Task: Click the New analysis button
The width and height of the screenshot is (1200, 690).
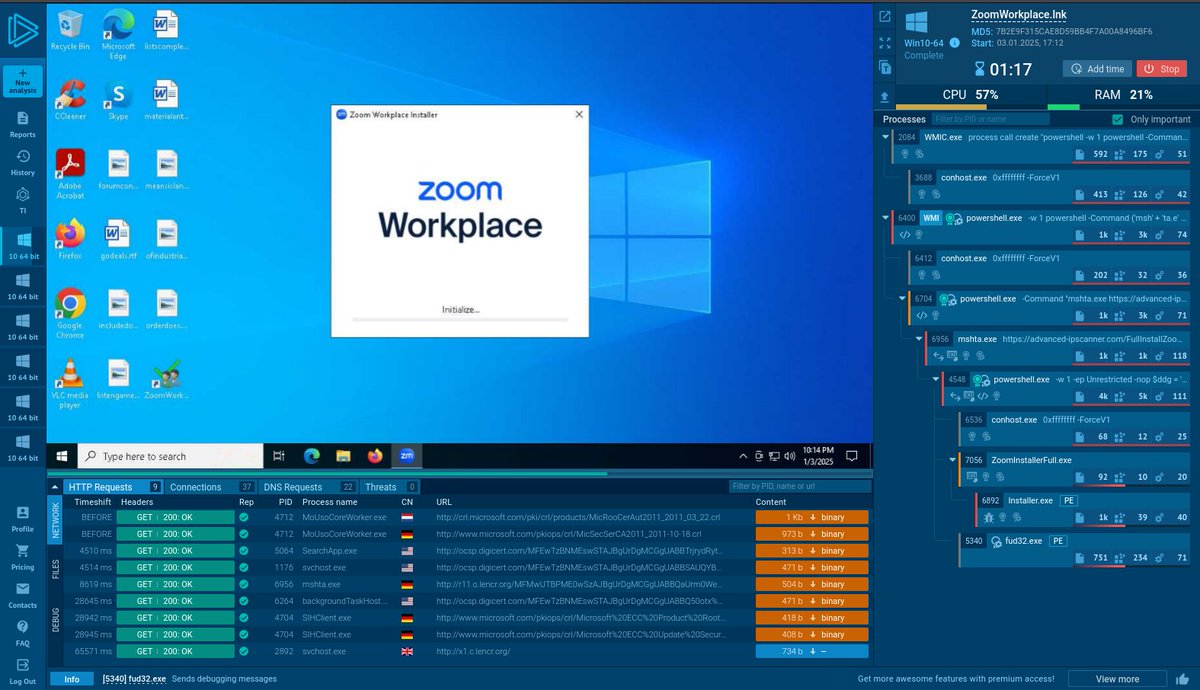Action: coord(22,82)
